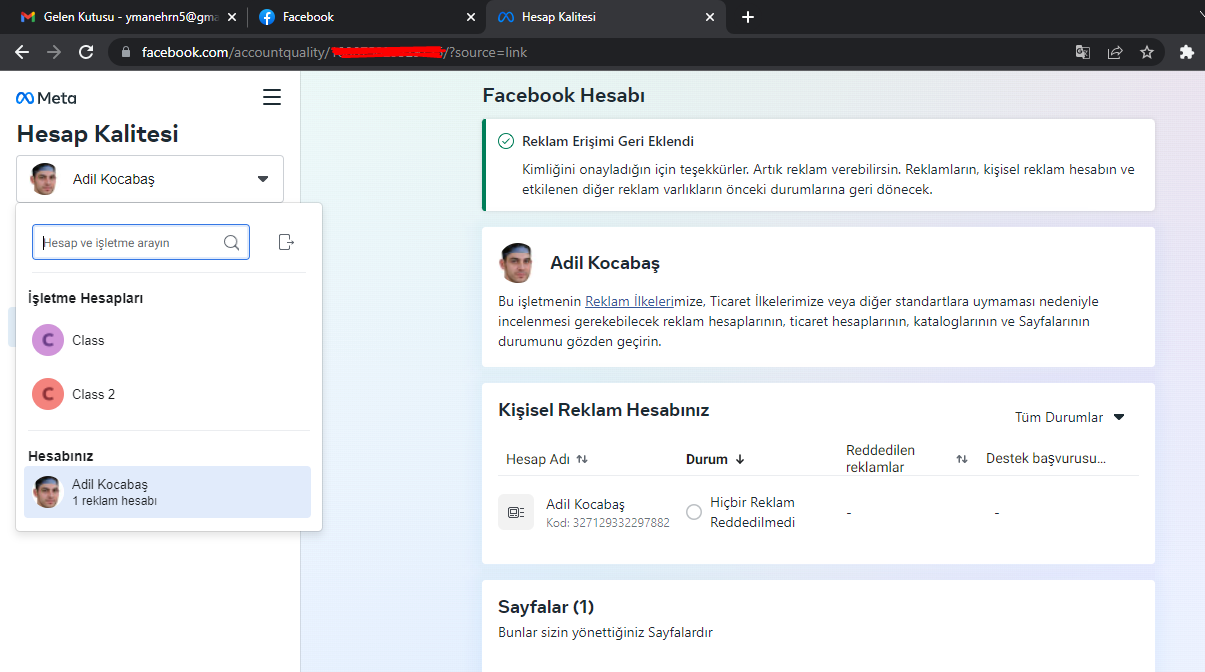Sort by Reddedilen reklamlar column arrows
Viewport: 1205px width, 672px height.
click(x=962, y=459)
